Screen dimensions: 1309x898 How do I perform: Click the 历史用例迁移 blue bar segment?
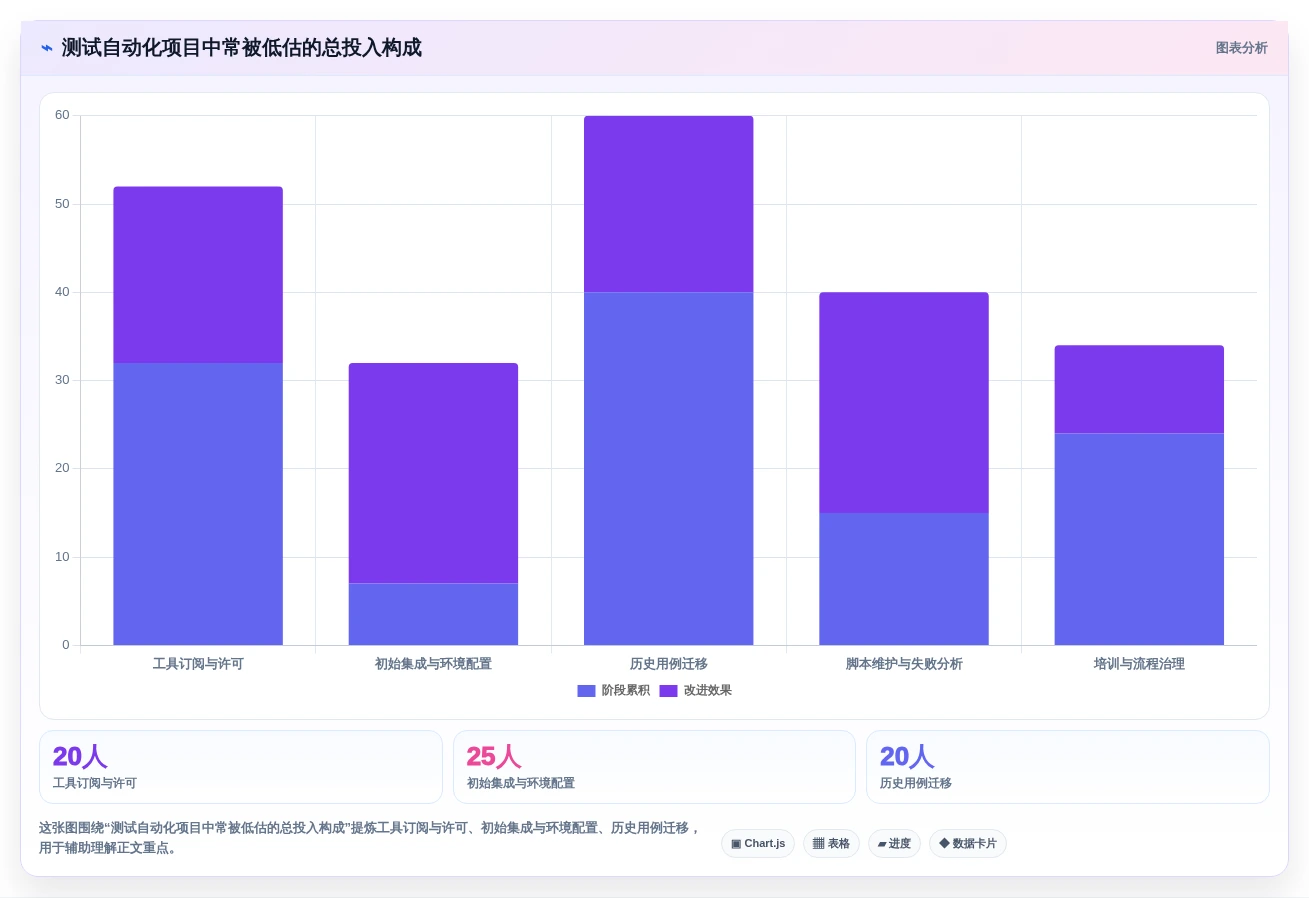pos(668,468)
